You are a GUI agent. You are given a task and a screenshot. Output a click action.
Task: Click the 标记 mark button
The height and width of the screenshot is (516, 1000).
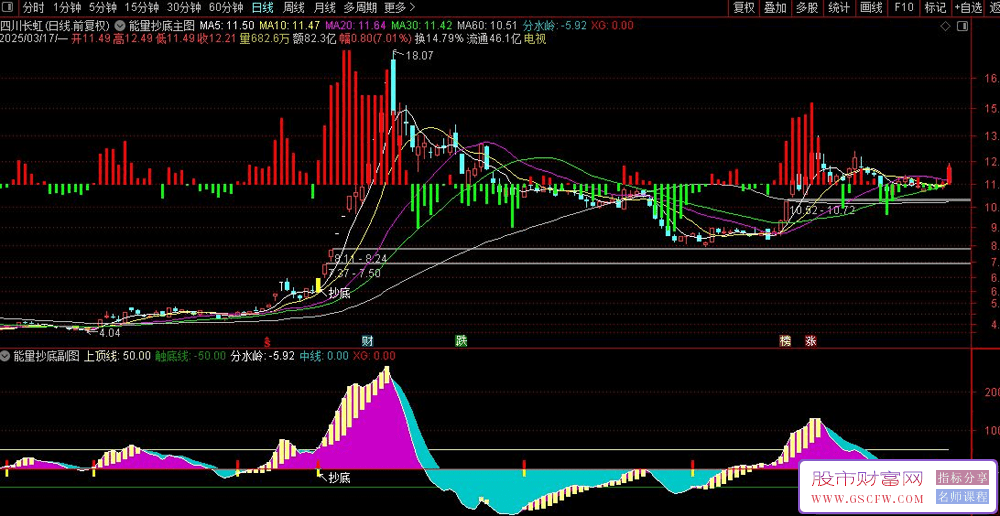[x=935, y=8]
